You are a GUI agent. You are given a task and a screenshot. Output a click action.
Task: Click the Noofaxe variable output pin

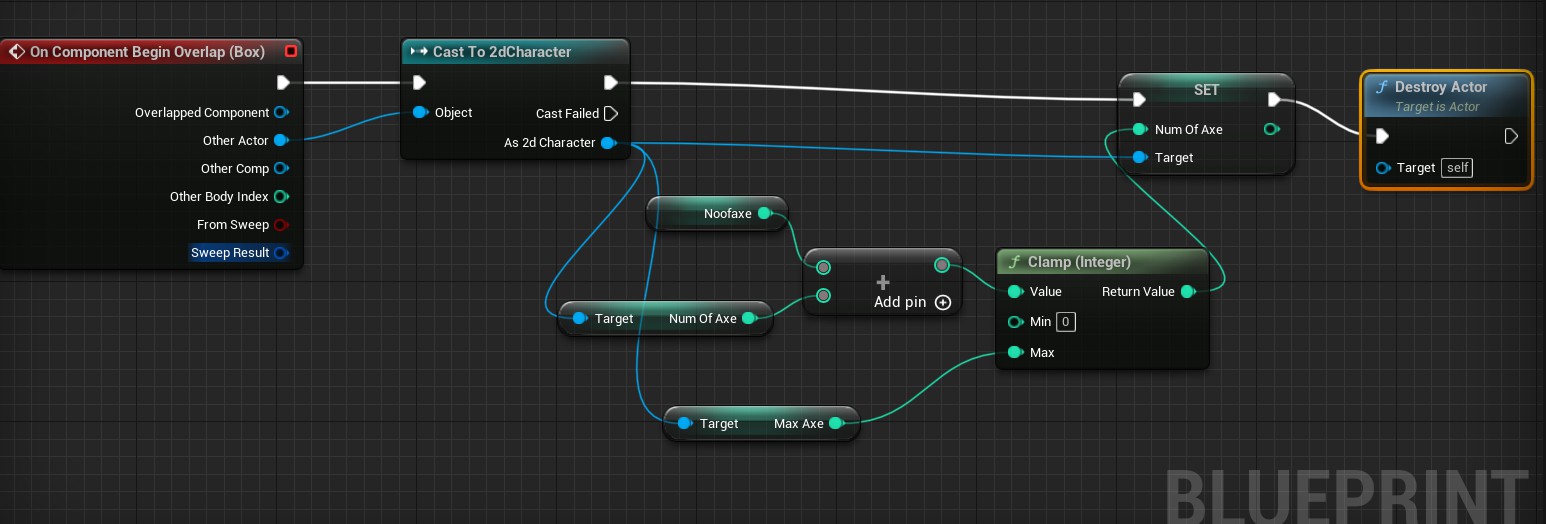tap(764, 213)
